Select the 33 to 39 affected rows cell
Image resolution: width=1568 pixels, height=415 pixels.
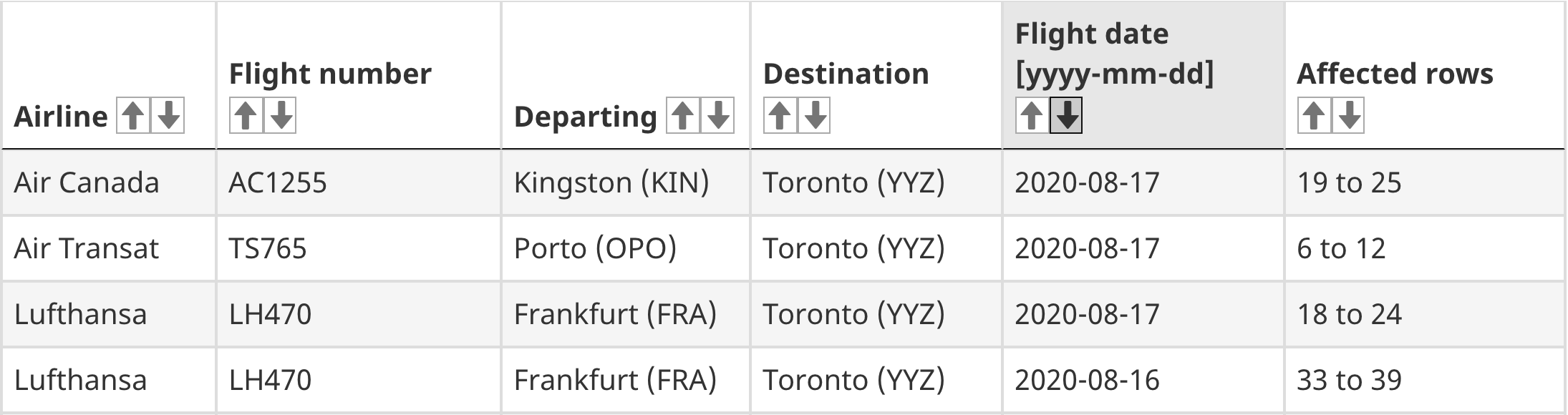click(x=1426, y=380)
